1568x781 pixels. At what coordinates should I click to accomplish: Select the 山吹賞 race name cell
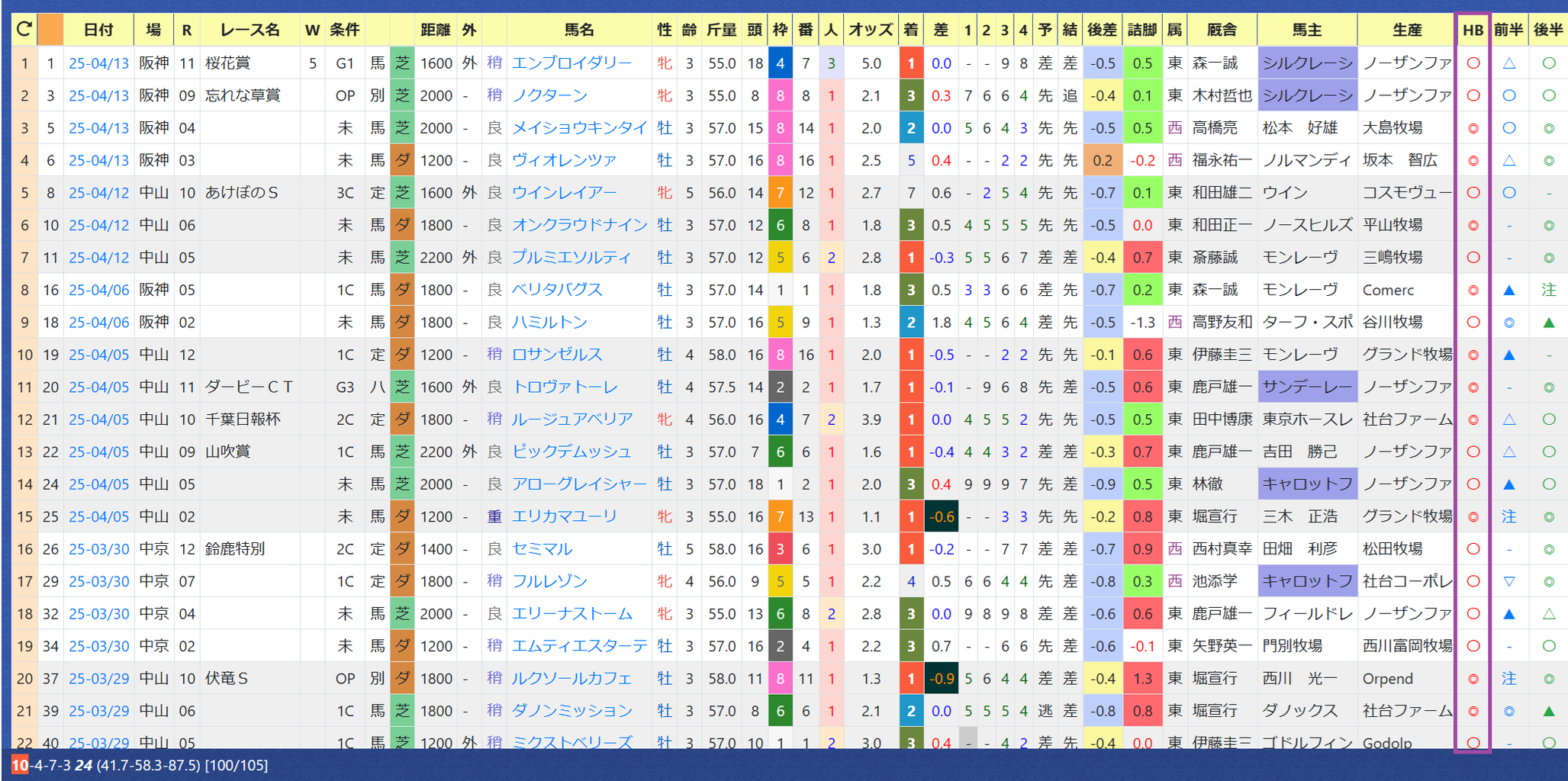[x=250, y=452]
